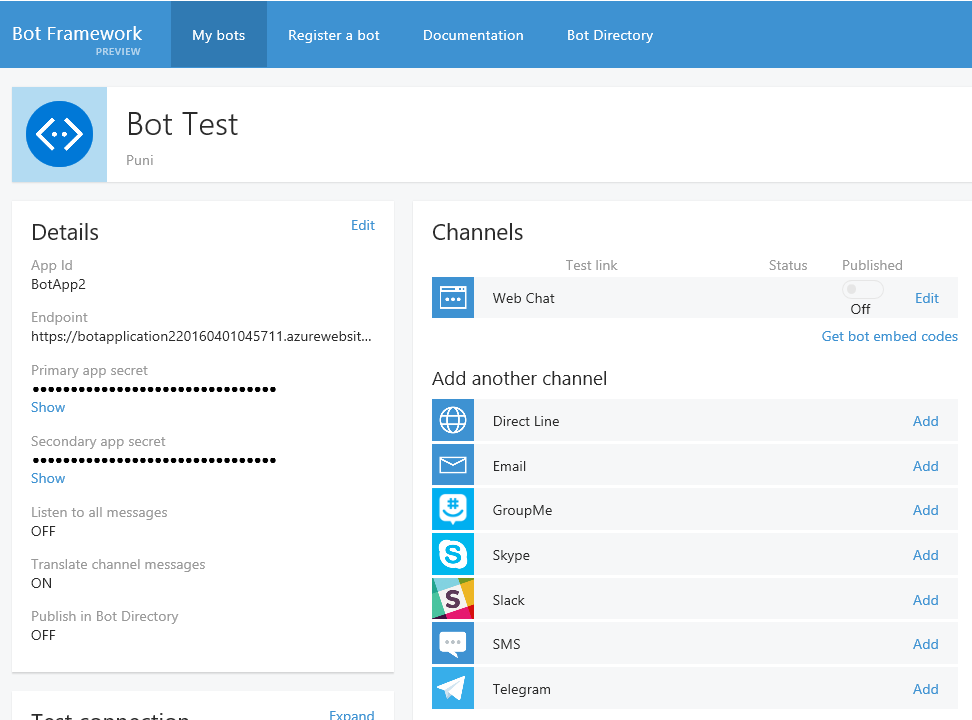Edit the Web Chat channel
This screenshot has width=972, height=720.
tap(927, 298)
